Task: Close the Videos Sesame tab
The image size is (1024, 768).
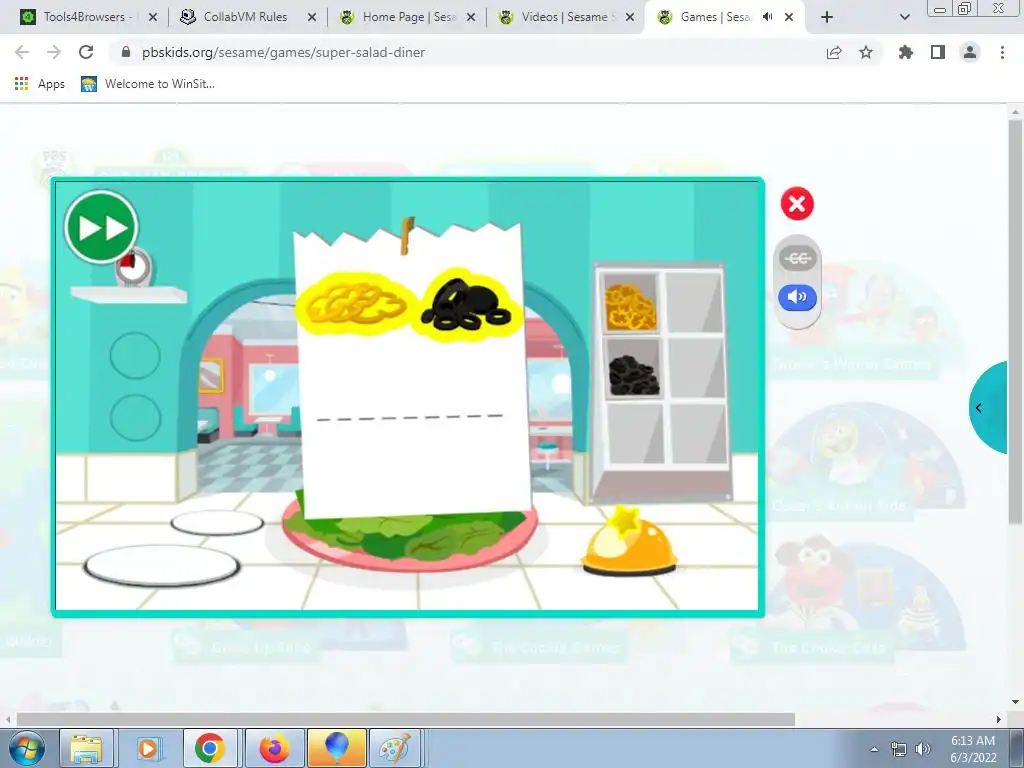Action: (x=630, y=17)
